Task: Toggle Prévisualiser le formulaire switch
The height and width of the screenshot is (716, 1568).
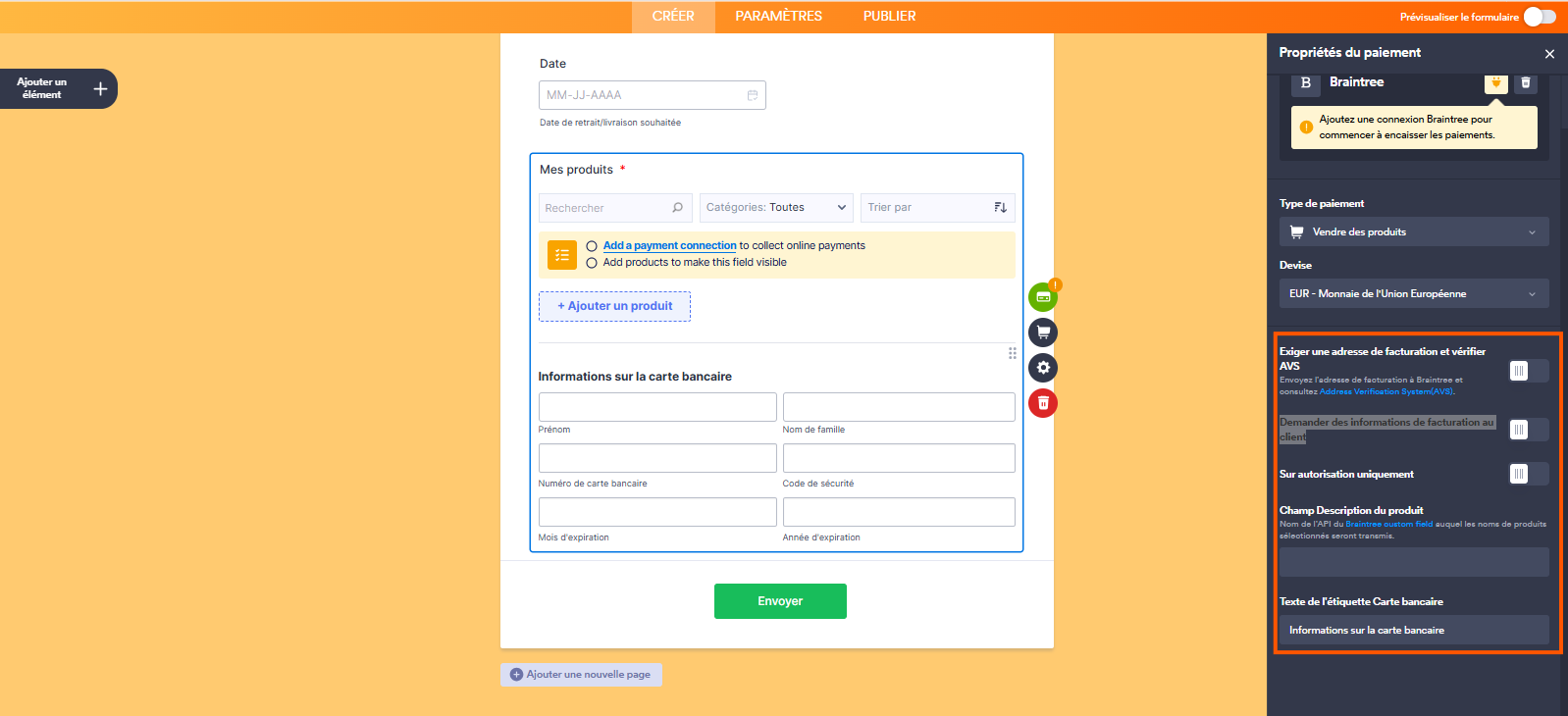Action: click(x=1539, y=17)
